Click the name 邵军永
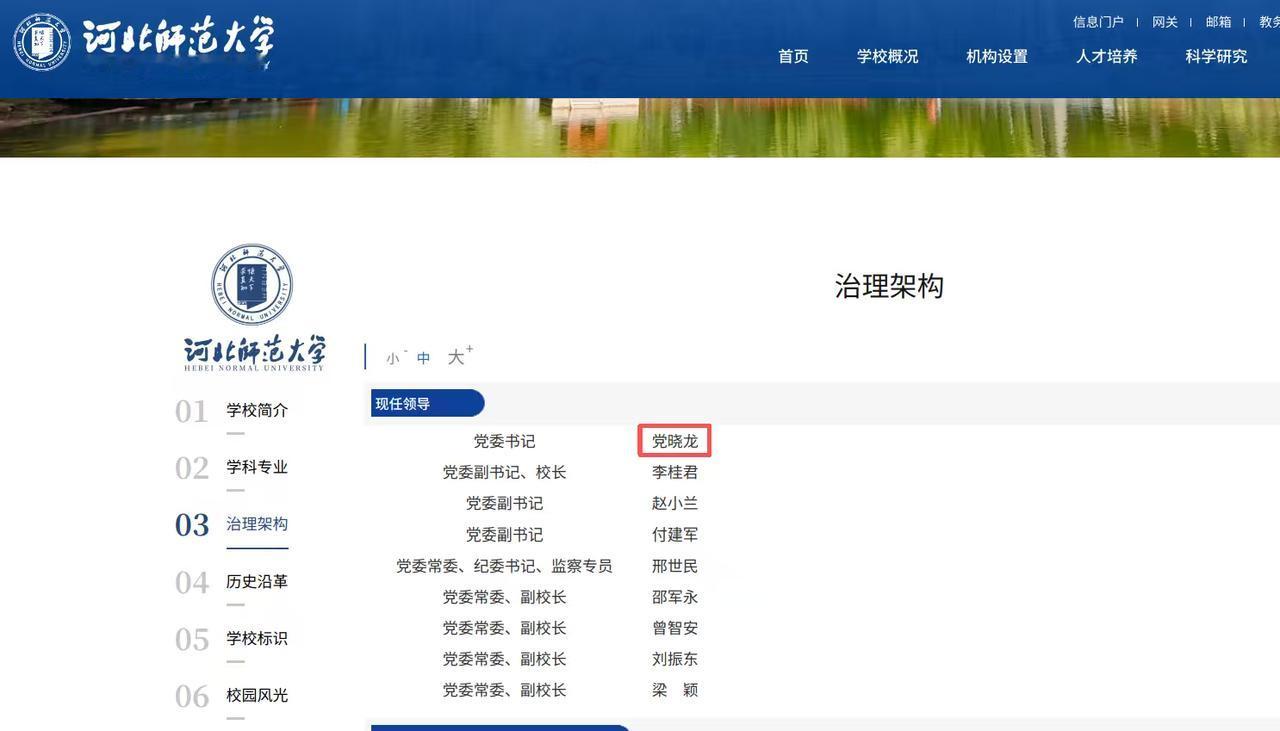Viewport: 1280px width, 731px height. 675,597
